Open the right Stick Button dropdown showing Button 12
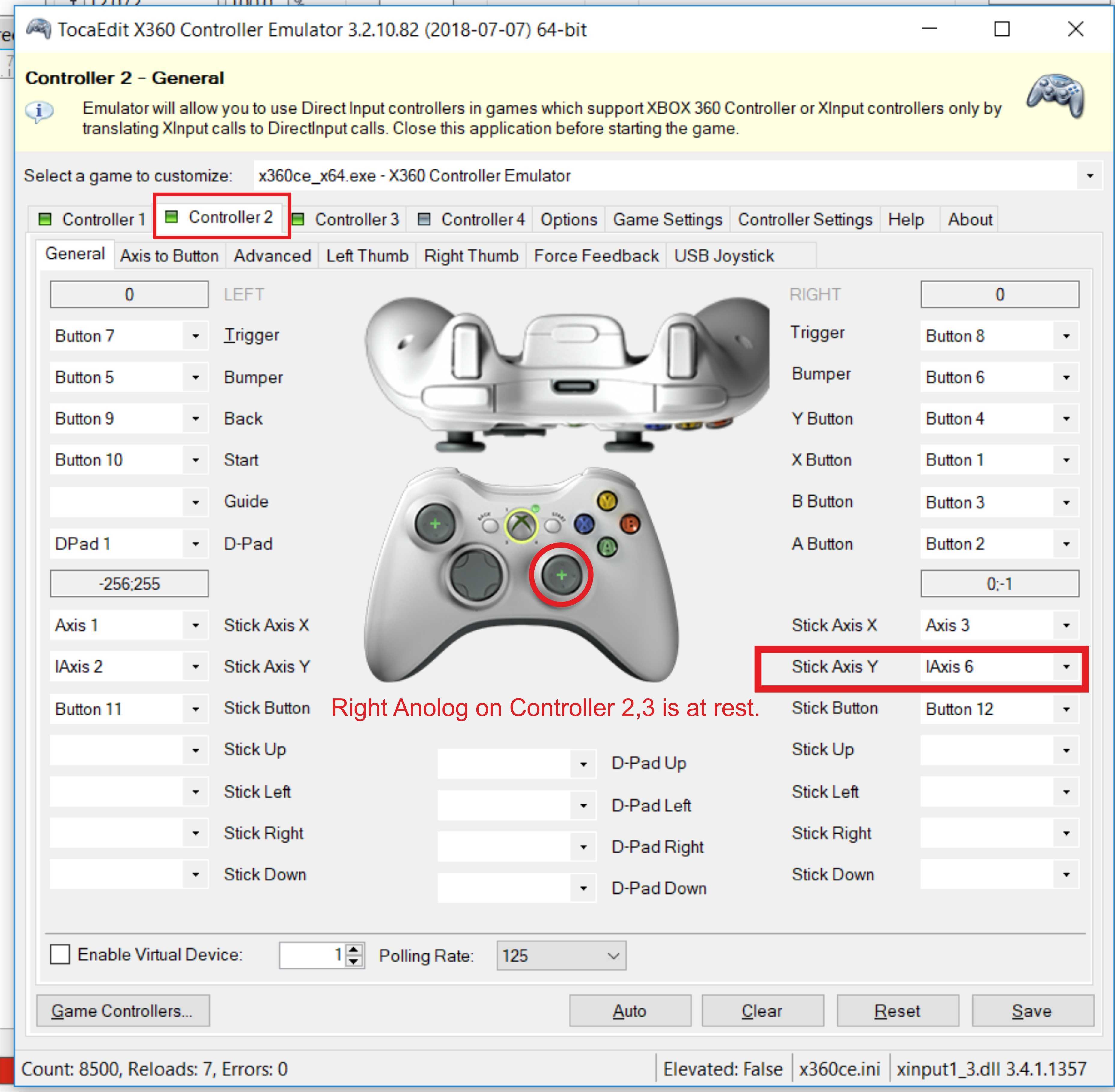1115x1092 pixels. pos(1066,709)
